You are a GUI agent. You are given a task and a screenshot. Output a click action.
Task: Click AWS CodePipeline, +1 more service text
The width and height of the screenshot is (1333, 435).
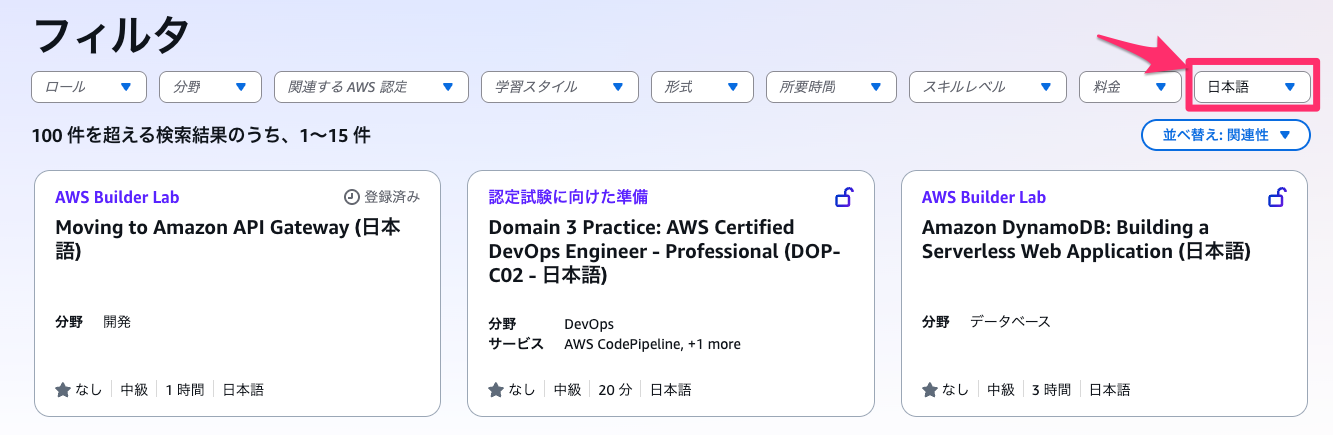pyautogui.click(x=652, y=344)
